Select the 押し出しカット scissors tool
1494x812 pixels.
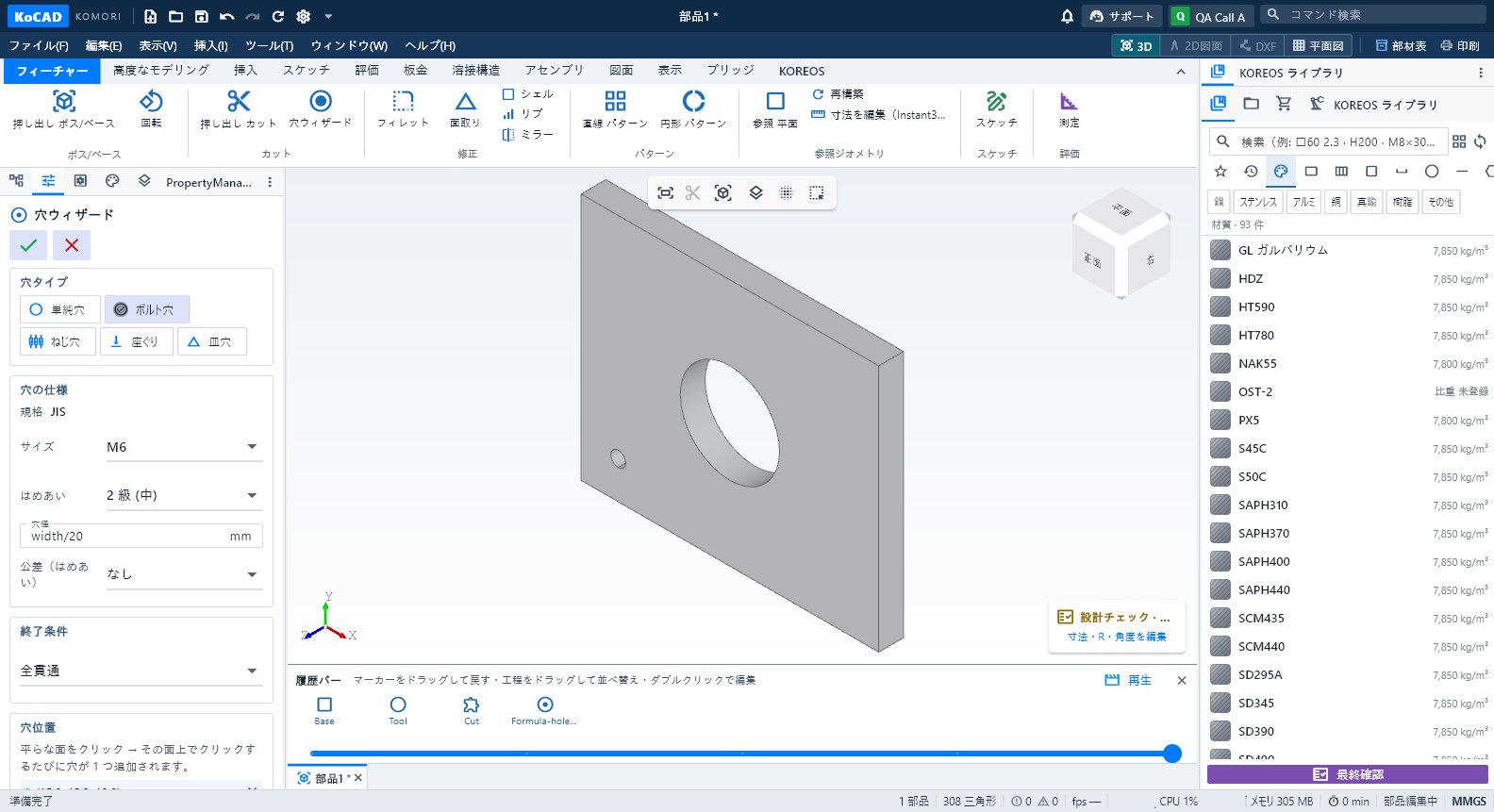(239, 109)
